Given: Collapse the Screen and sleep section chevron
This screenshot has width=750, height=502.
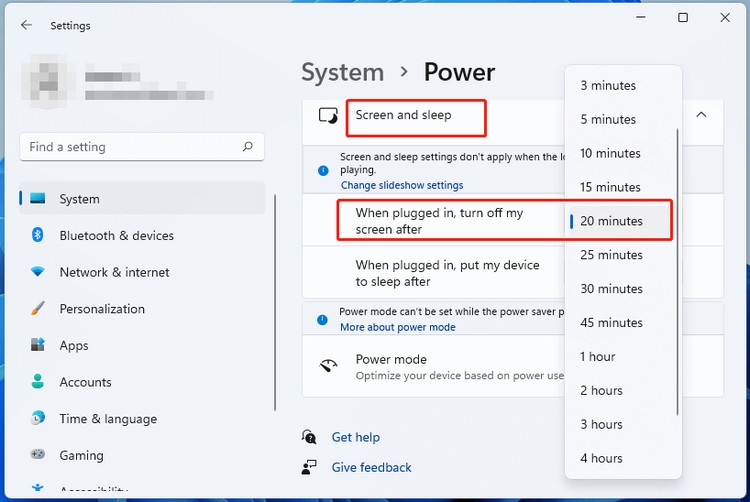Looking at the screenshot, I should point(701,115).
